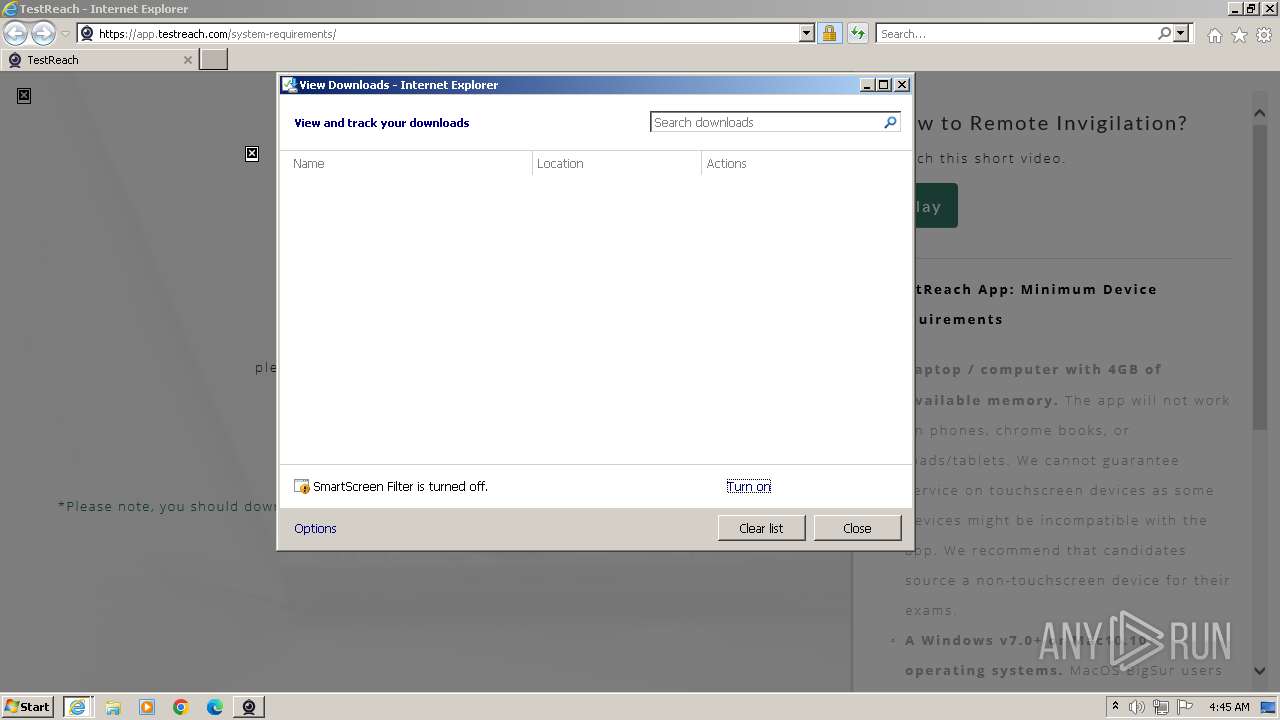Click the page scrollbar down arrow
Image resolution: width=1280 pixels, height=720 pixels.
(1260, 671)
